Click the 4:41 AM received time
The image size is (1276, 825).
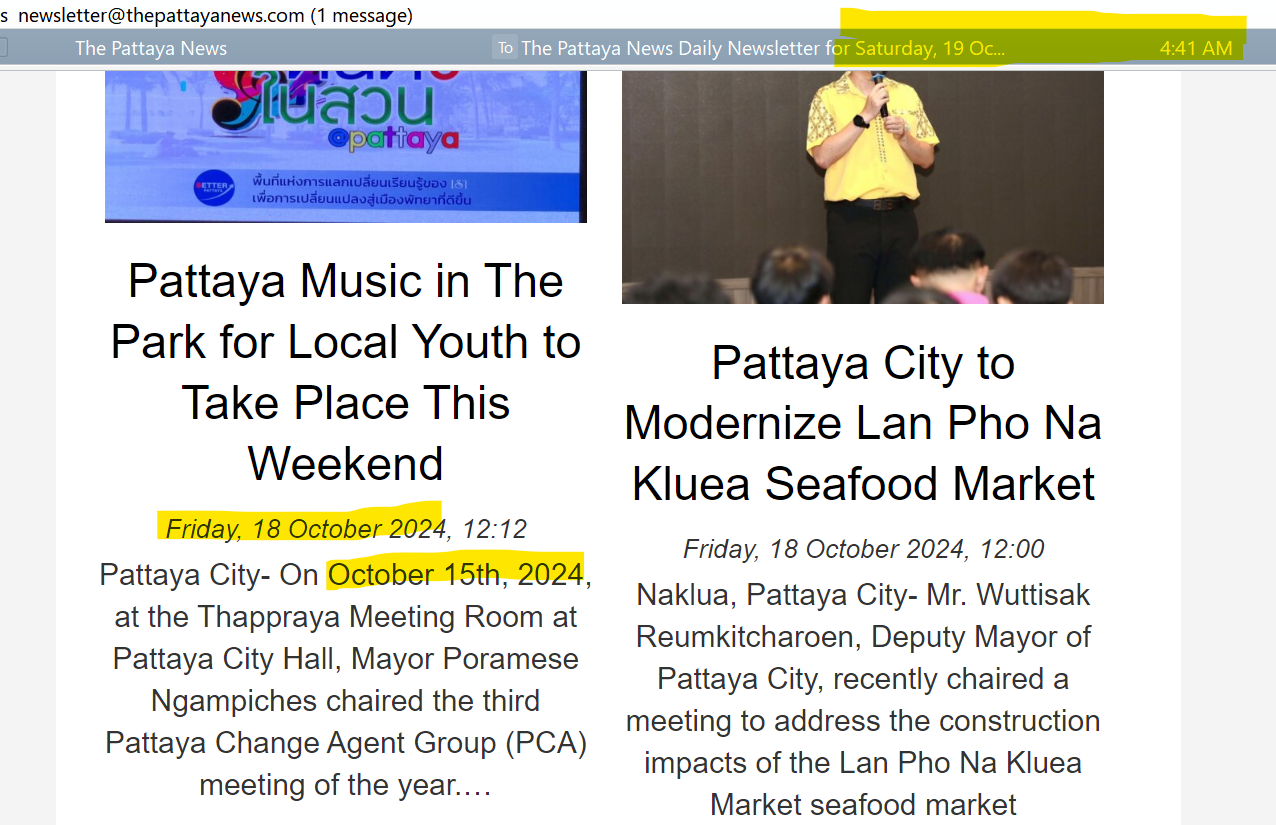coord(1196,48)
